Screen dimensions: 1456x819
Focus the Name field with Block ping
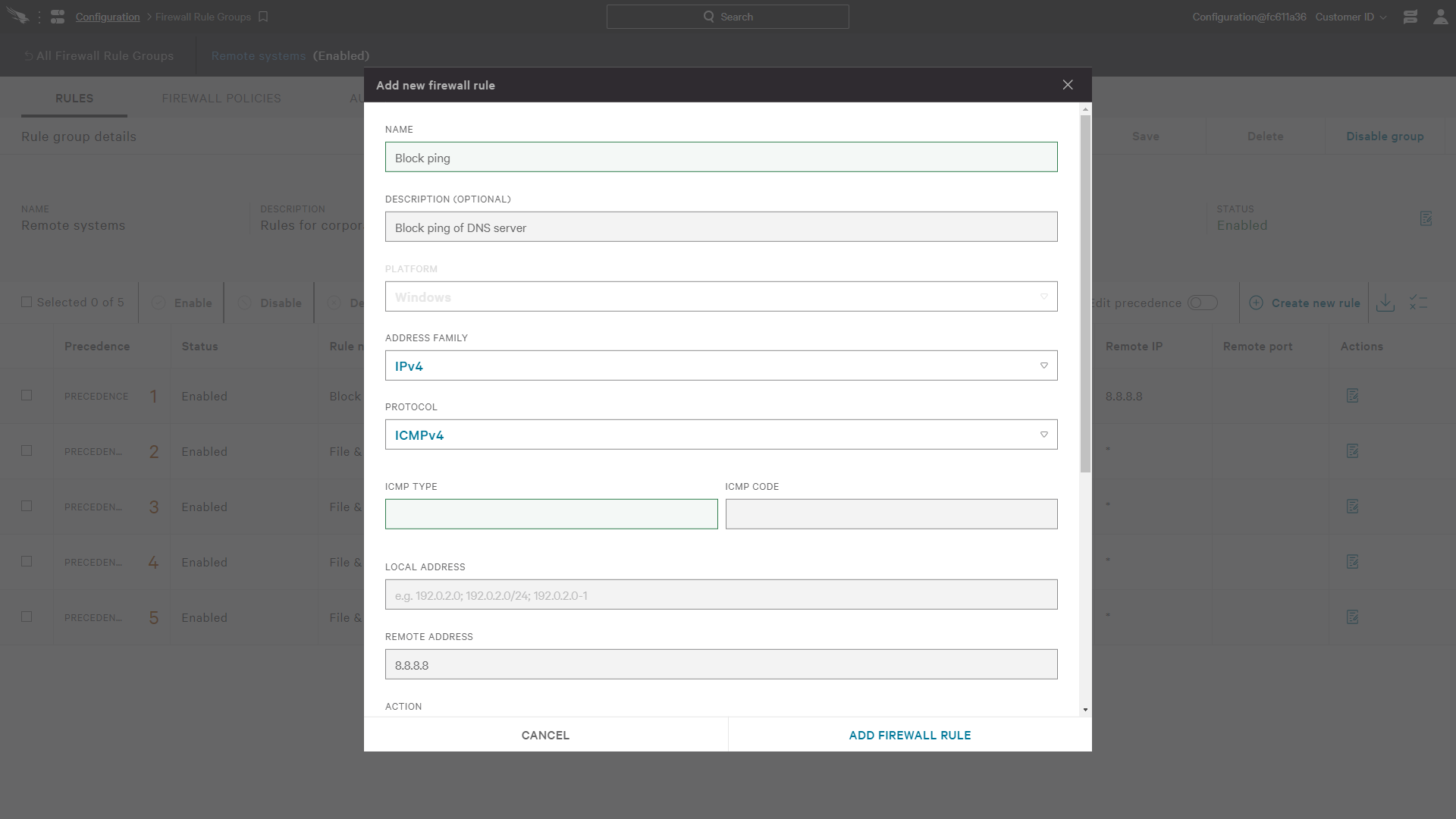(x=721, y=157)
